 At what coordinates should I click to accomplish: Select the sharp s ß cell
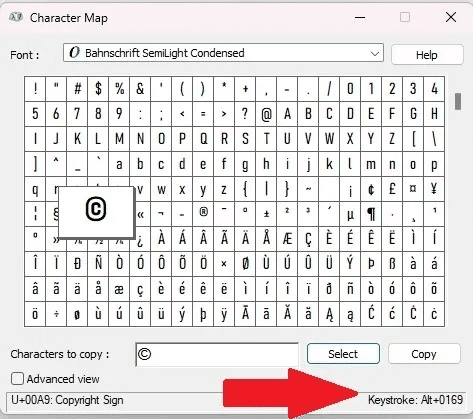click(x=392, y=264)
